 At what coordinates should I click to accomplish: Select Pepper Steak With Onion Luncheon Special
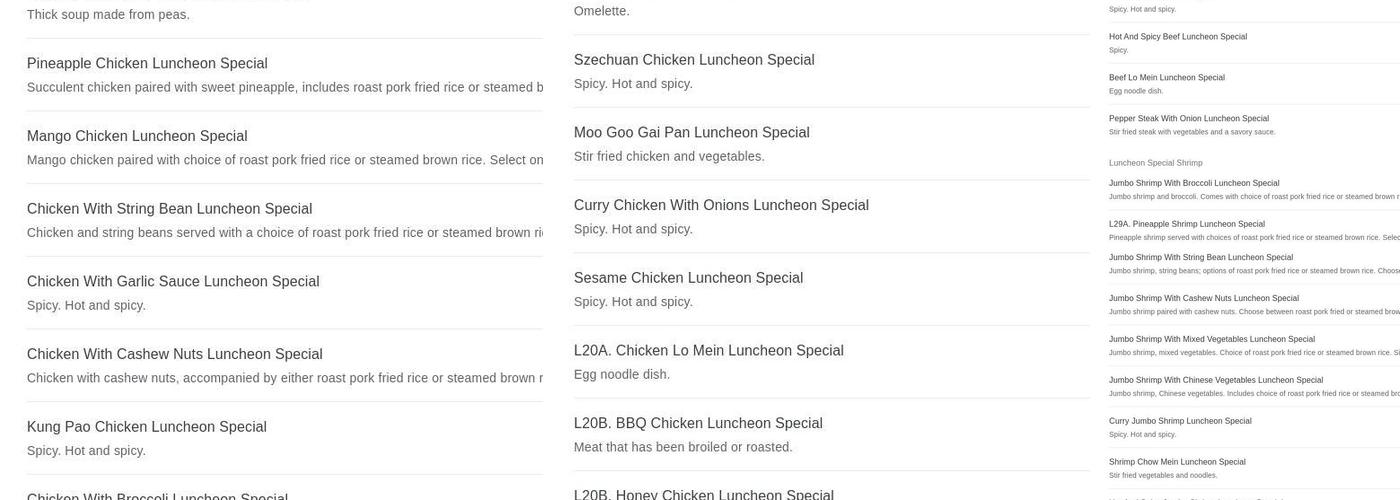(x=1188, y=119)
